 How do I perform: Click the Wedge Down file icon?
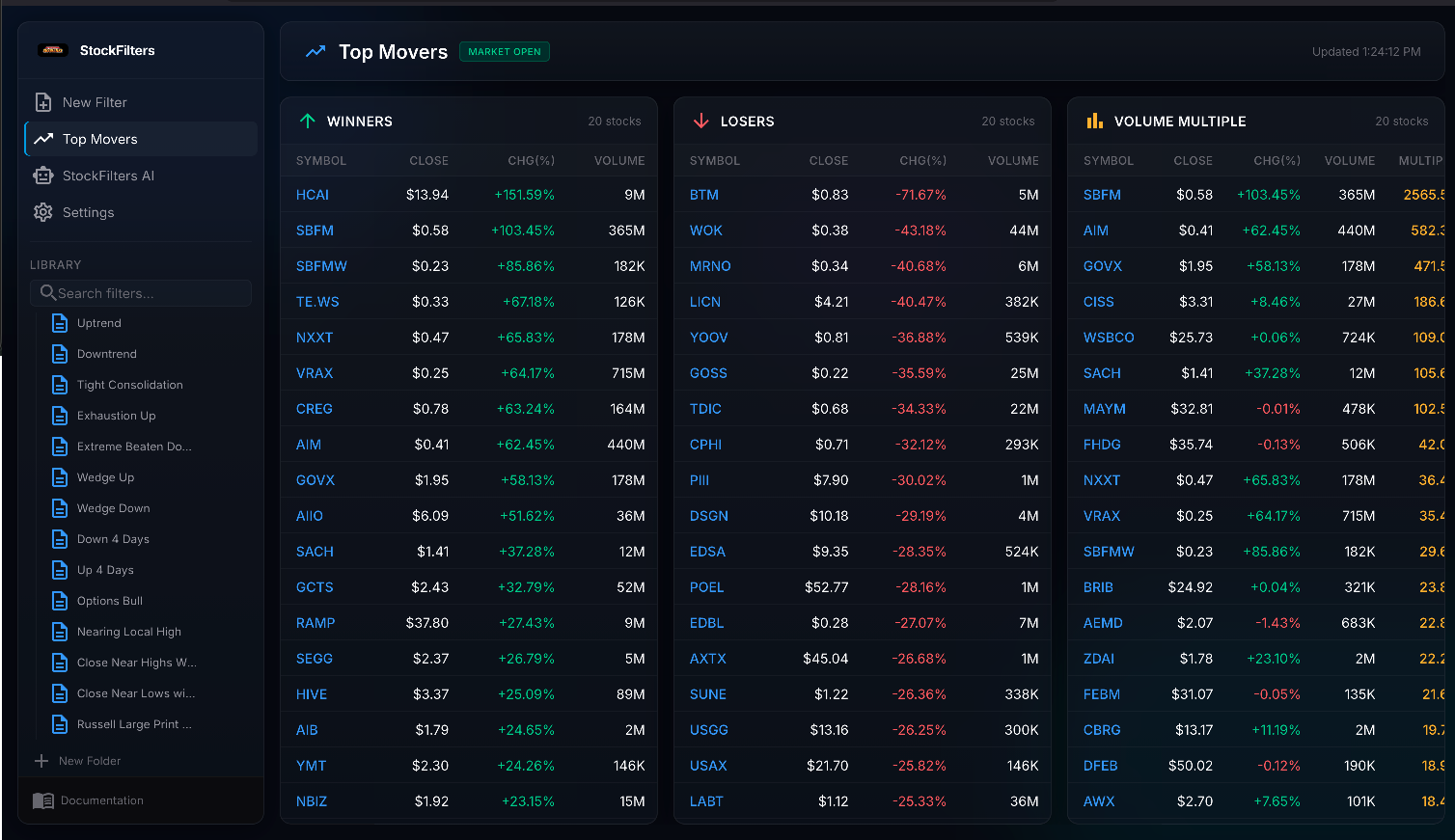click(60, 508)
